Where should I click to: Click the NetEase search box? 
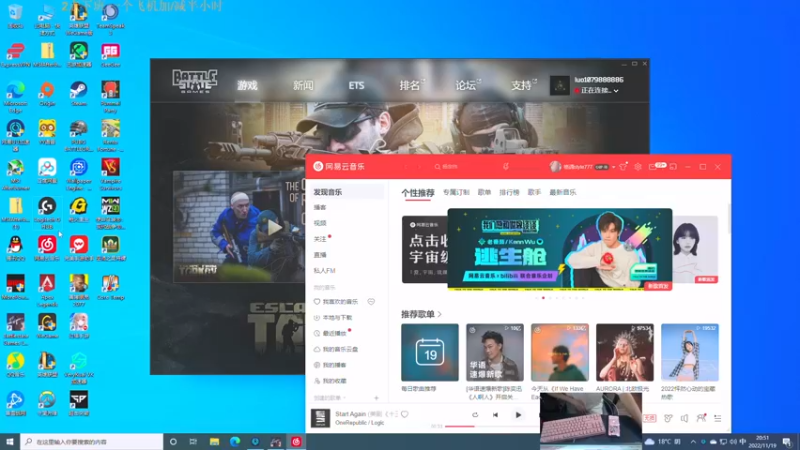coord(462,167)
